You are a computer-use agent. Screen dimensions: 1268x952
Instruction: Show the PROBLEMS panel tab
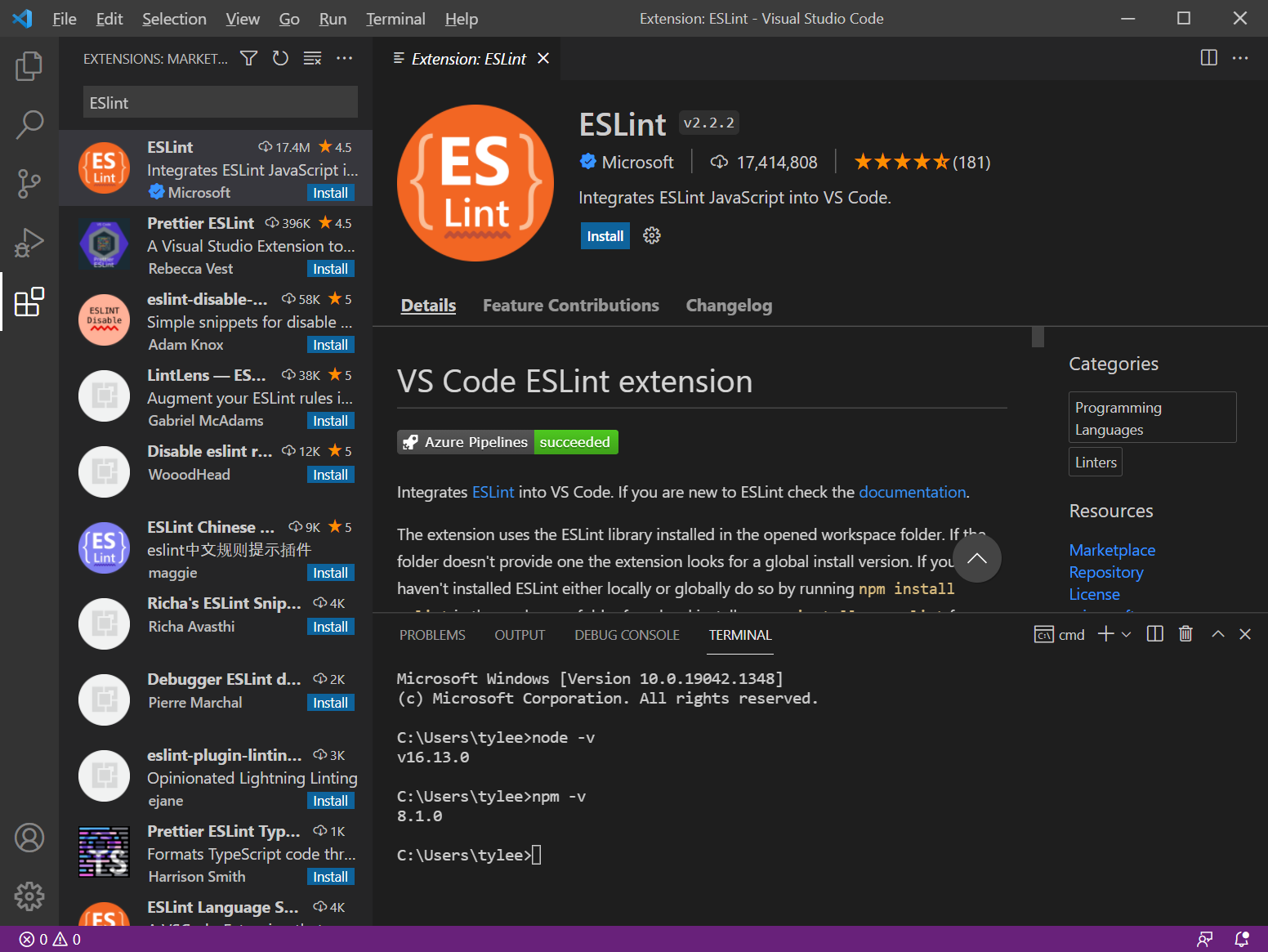pos(432,635)
